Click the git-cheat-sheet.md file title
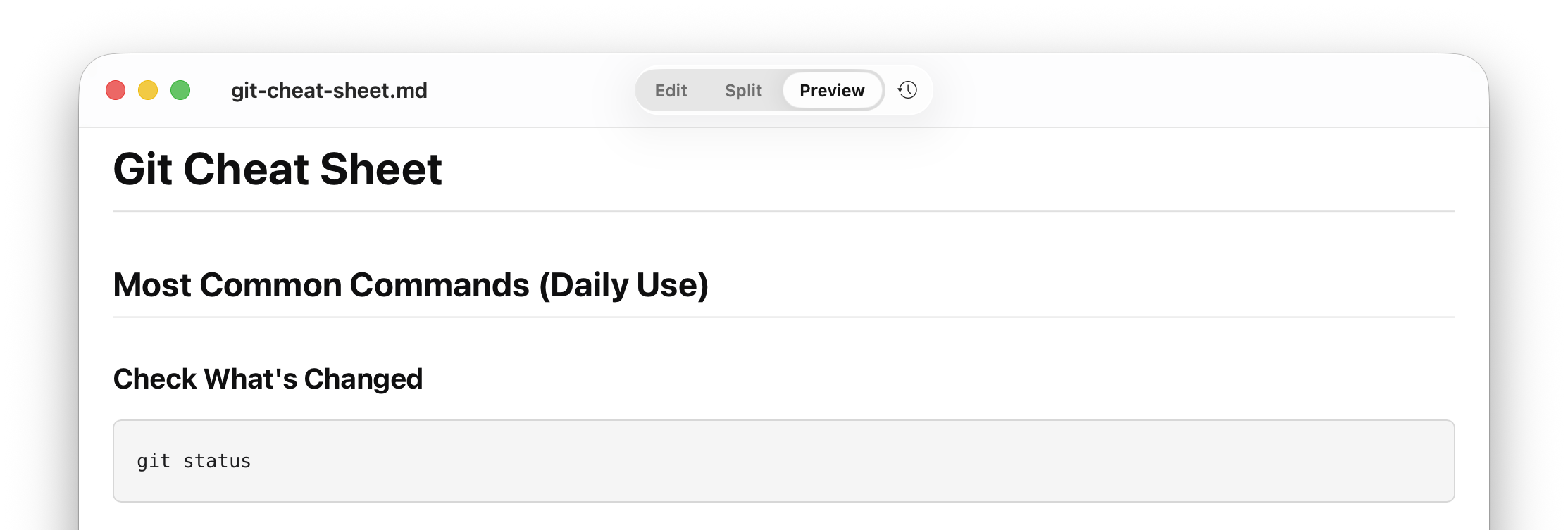 [329, 90]
